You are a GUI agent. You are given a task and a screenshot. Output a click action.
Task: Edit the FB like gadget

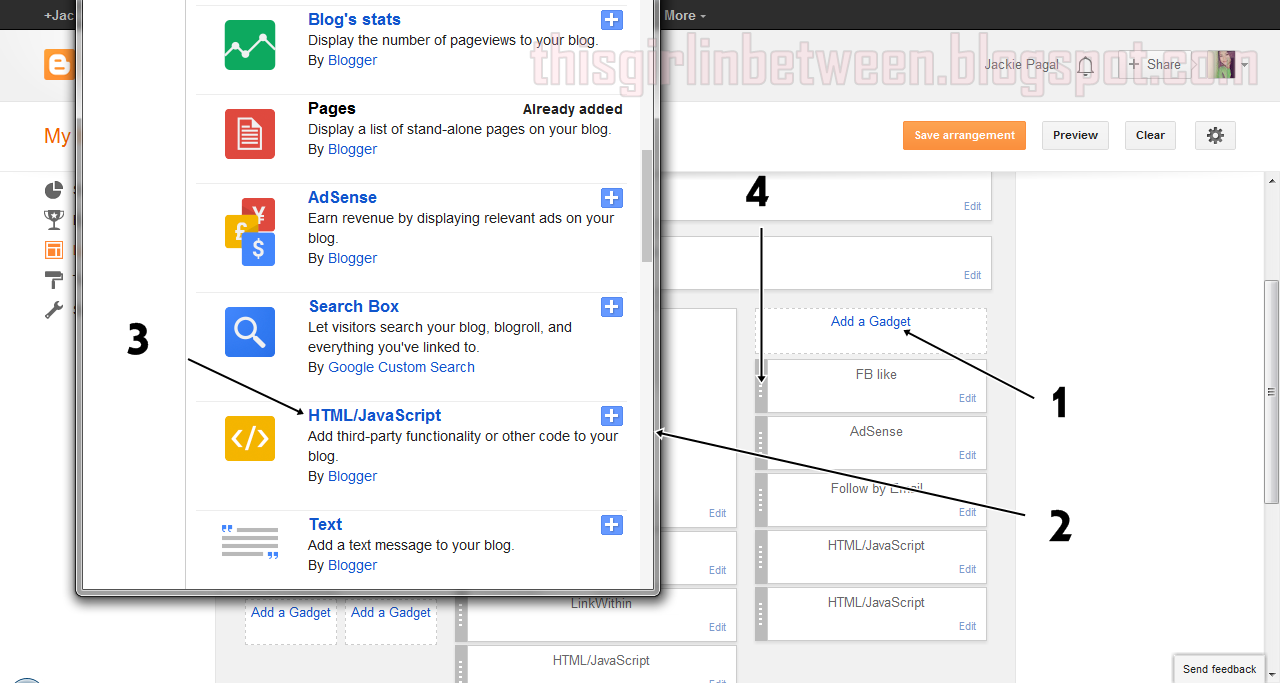click(x=967, y=398)
